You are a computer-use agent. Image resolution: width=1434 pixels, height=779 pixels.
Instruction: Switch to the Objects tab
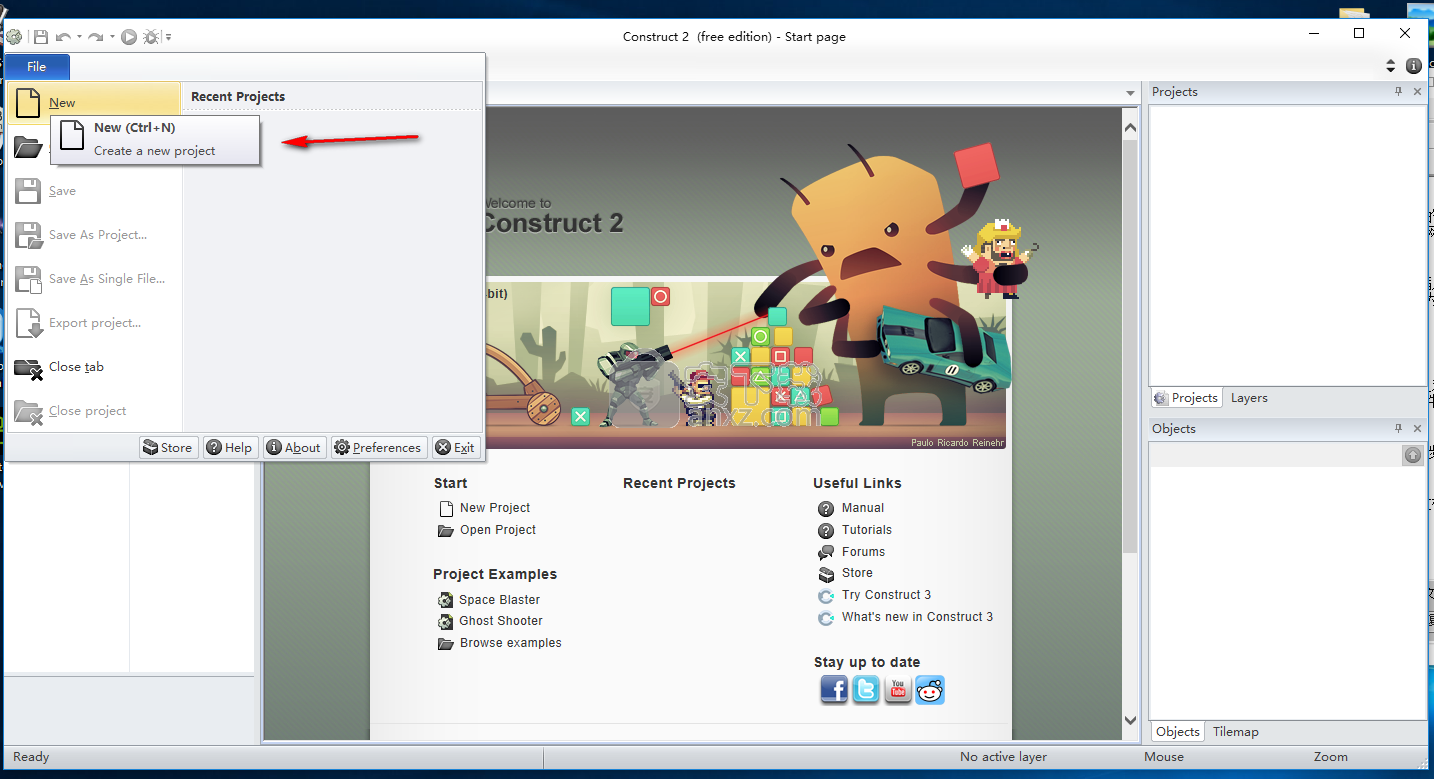click(1177, 732)
